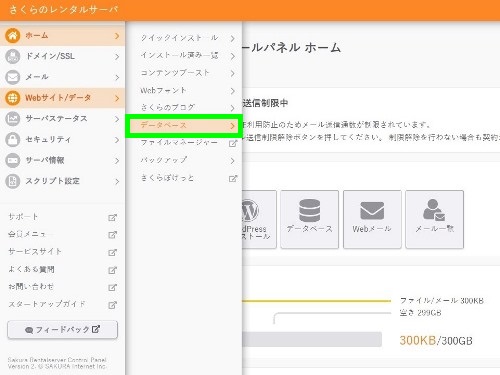Click external-link icon beside さくらぽけっと
Screen dimensions: 500x375
pos(233,178)
